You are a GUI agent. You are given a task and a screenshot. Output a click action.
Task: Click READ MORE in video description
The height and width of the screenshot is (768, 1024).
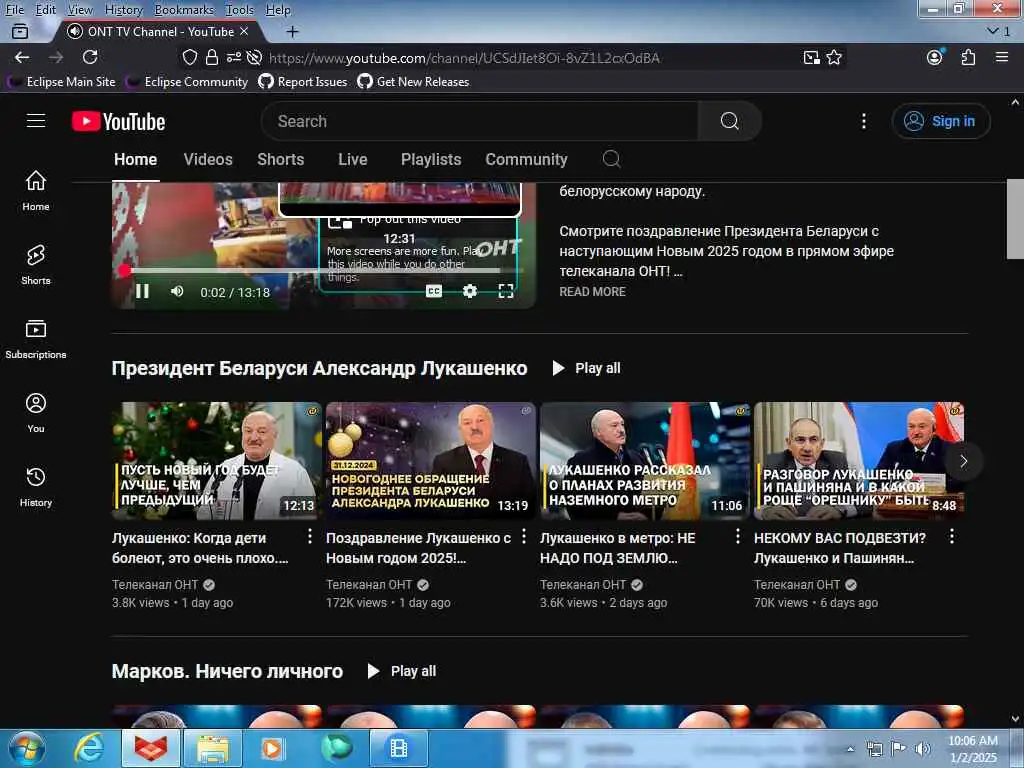point(592,292)
